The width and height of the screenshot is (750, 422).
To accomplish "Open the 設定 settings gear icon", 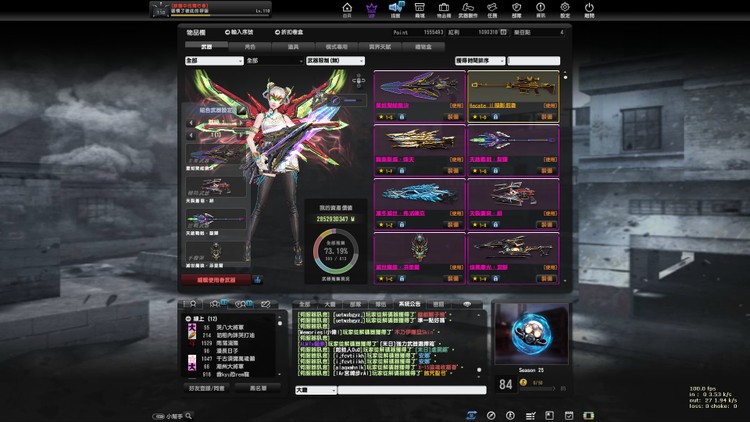I will pos(565,10).
